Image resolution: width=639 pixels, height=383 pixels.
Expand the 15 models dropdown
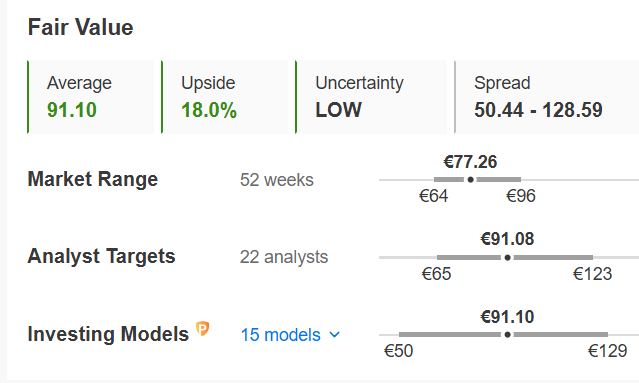coord(290,335)
